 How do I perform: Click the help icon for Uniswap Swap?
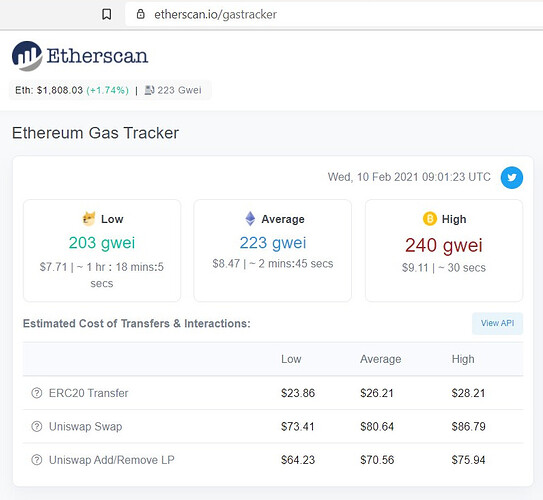37,427
